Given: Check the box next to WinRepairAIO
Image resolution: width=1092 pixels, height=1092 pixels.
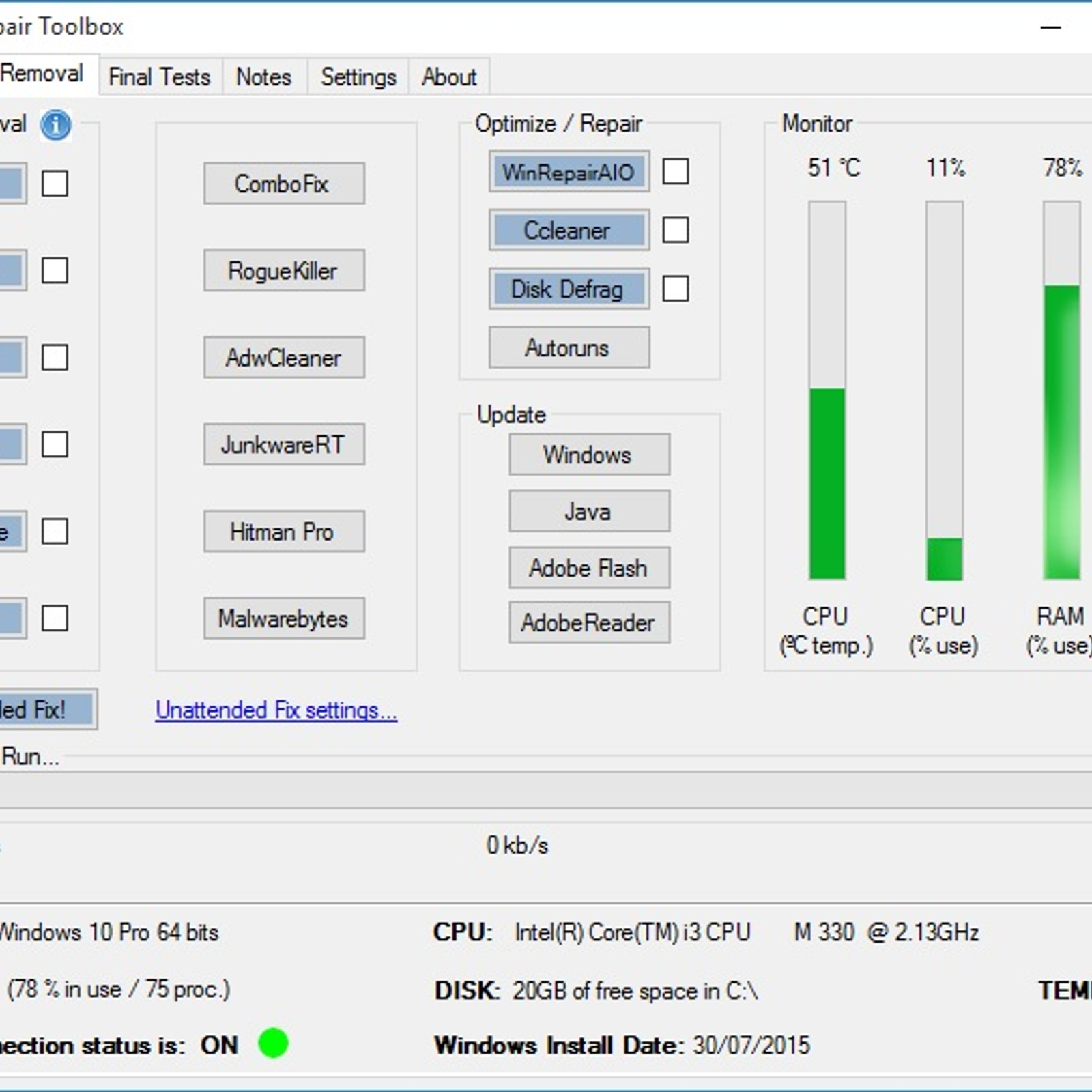Looking at the screenshot, I should [675, 171].
